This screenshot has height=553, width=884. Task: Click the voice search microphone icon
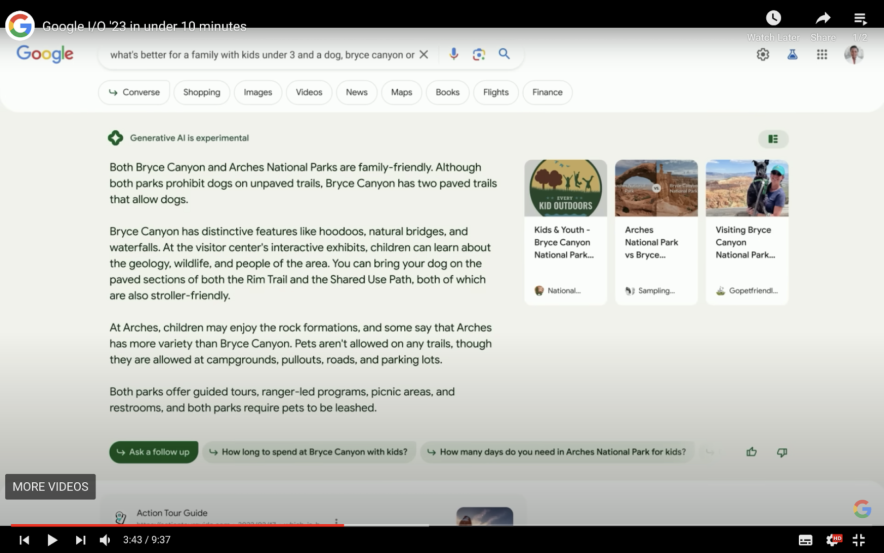point(454,55)
